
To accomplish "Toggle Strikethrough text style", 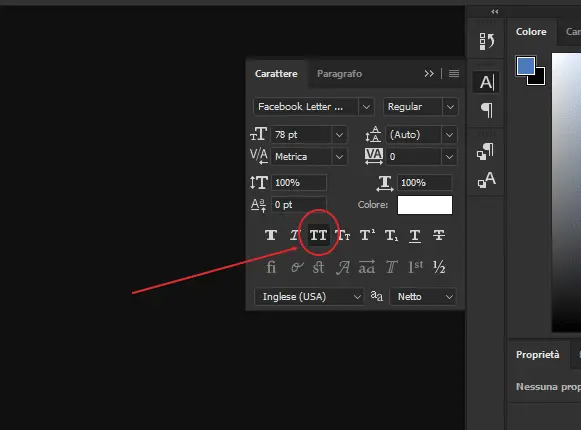I will click(439, 235).
